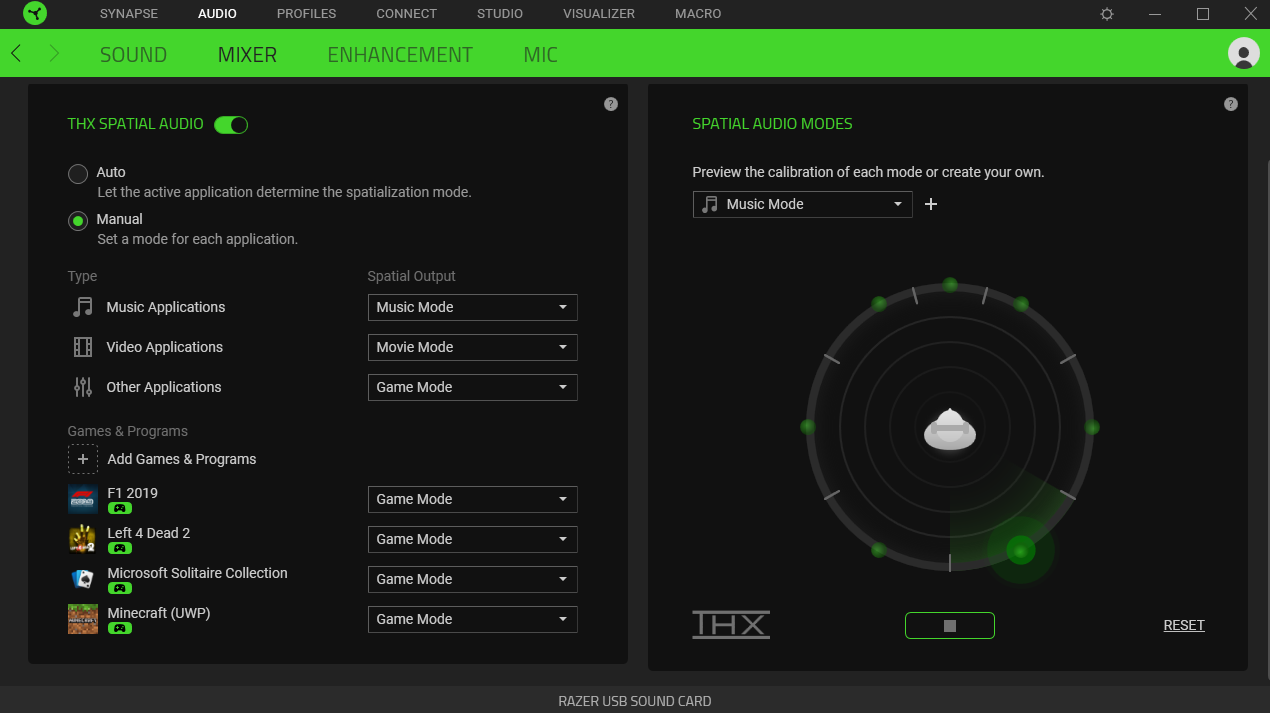Click the gamepad badge under Left 4 Dead 2

pyautogui.click(x=120, y=548)
